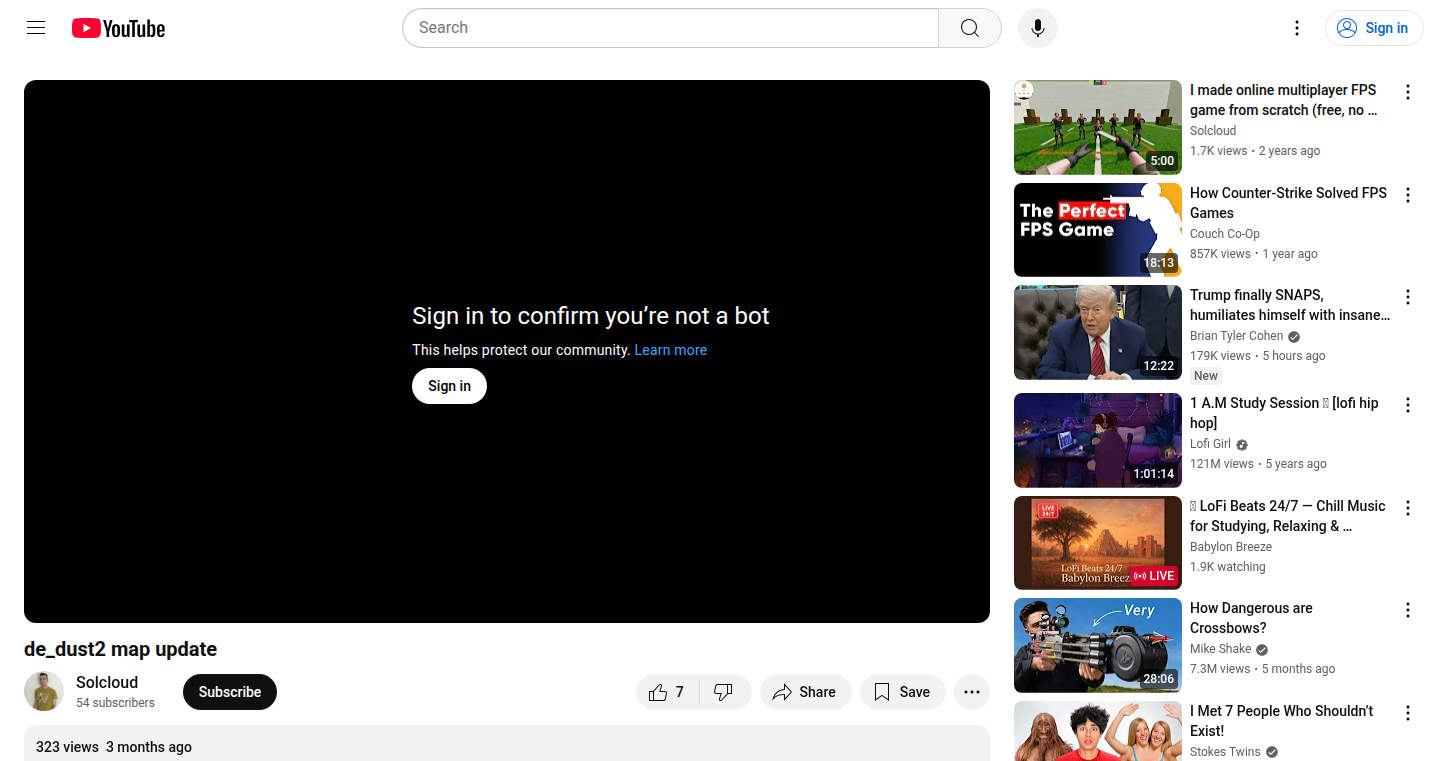Open options for I Met 7 People video

pyautogui.click(x=1408, y=713)
